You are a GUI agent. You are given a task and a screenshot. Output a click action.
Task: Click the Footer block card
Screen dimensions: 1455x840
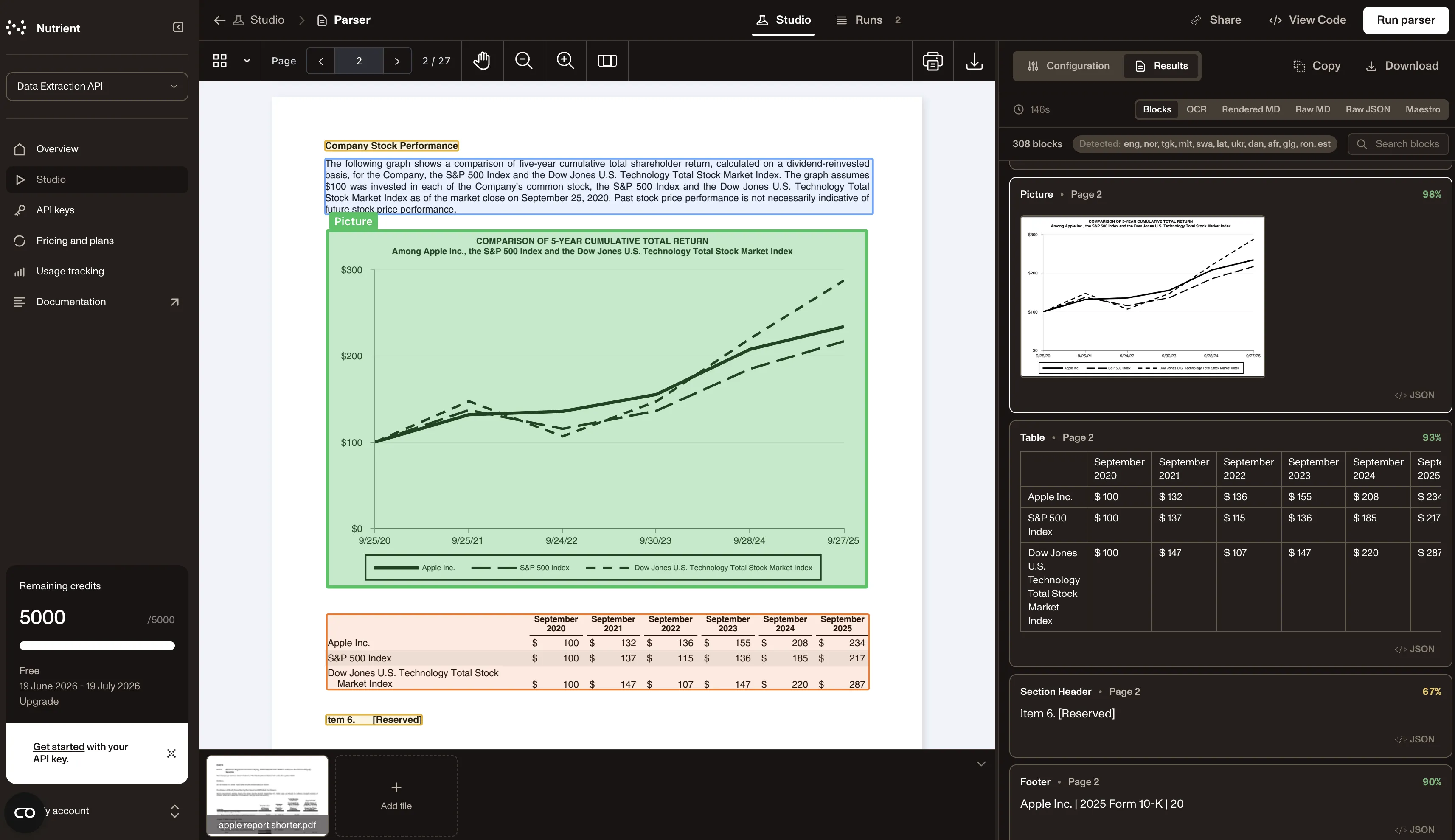coord(1230,803)
